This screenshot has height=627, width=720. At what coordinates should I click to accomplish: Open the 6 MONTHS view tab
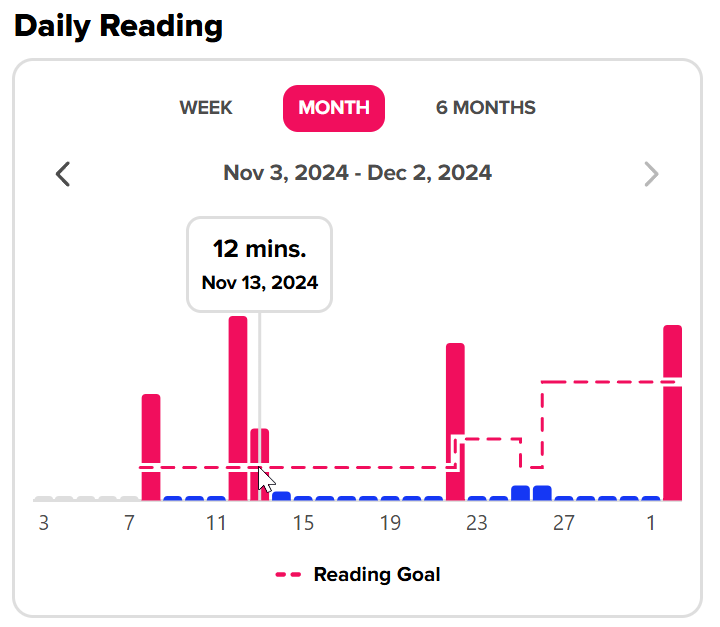[x=486, y=108]
